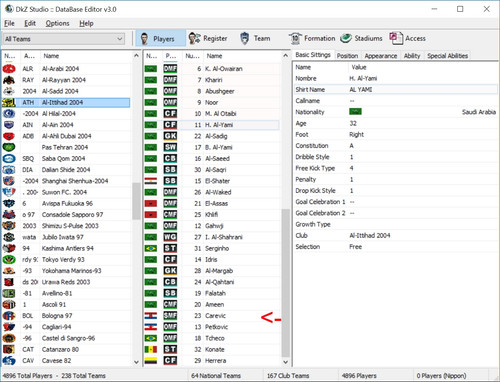Click the Saba Qom 2004 team logo icon
The image size is (500, 382).
coord(9,158)
